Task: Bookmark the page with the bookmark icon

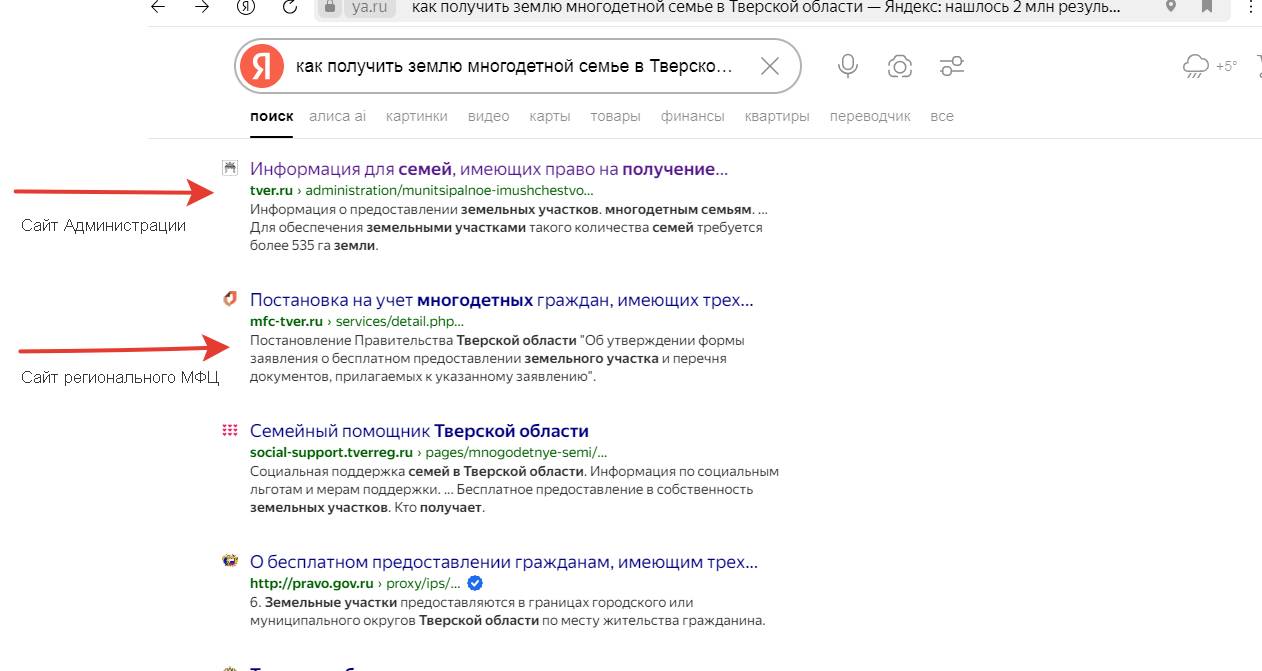Action: pos(1208,7)
